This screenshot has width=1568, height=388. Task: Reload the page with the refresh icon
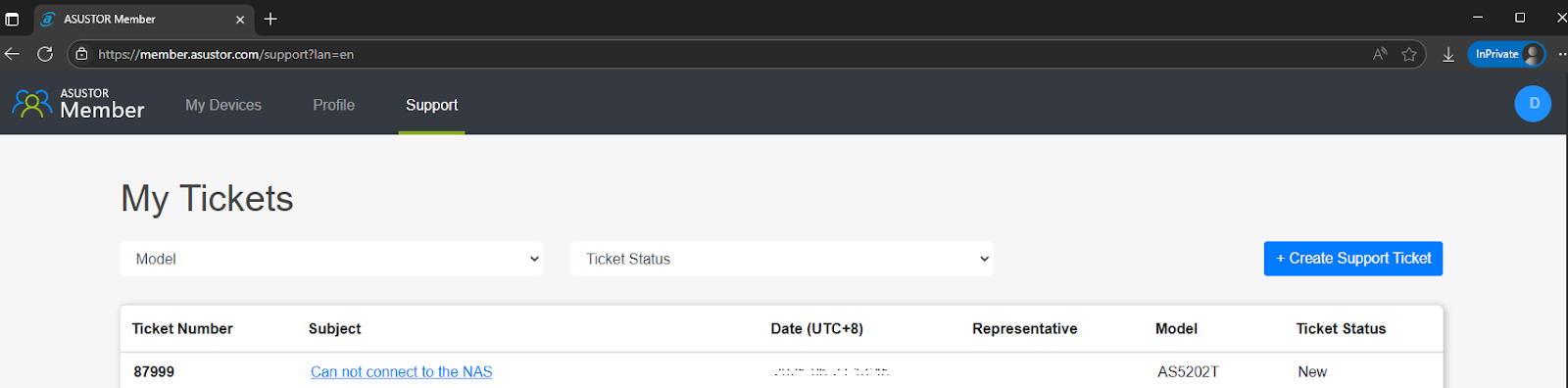point(45,54)
